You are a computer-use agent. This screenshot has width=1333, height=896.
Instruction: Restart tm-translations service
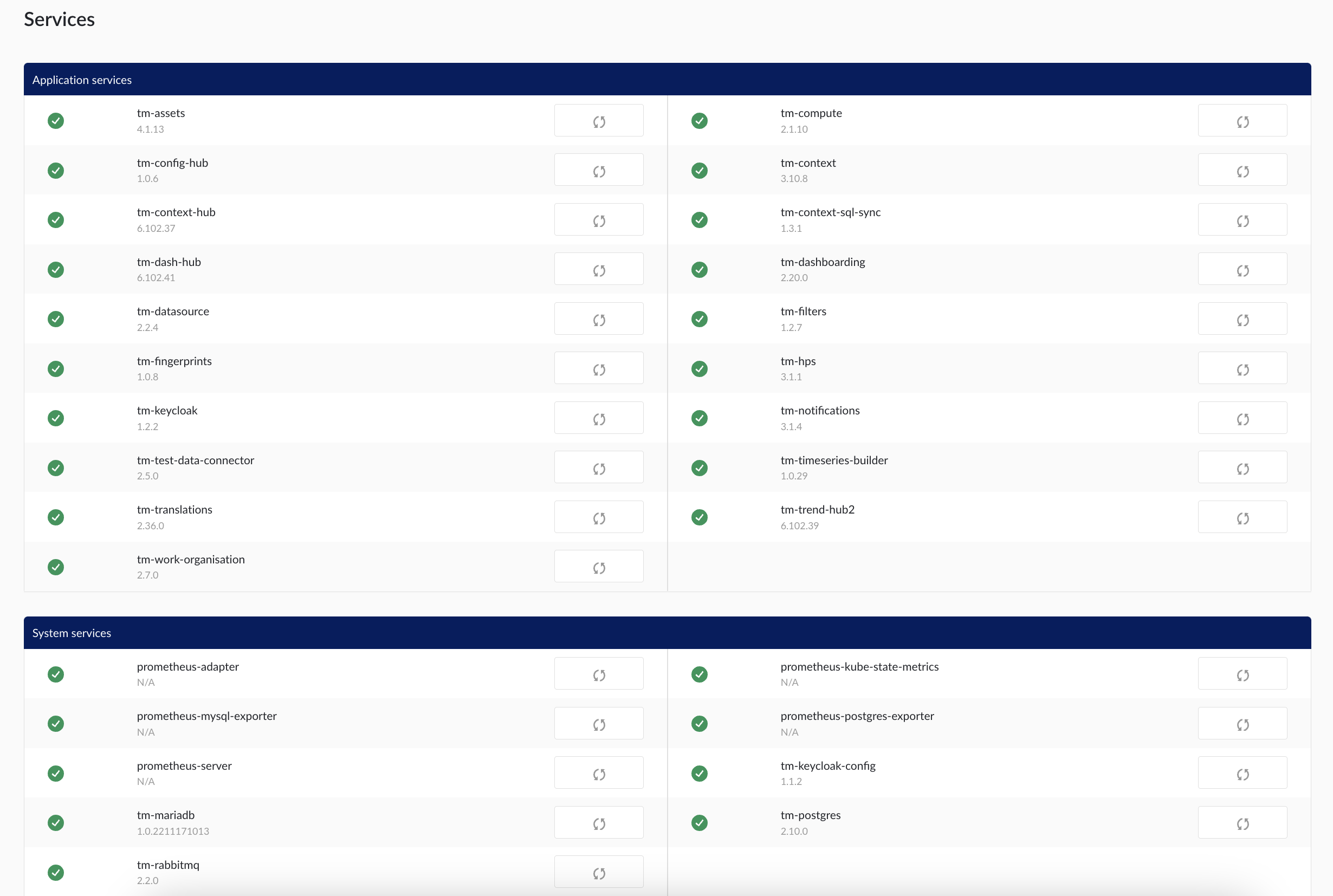pyautogui.click(x=598, y=517)
